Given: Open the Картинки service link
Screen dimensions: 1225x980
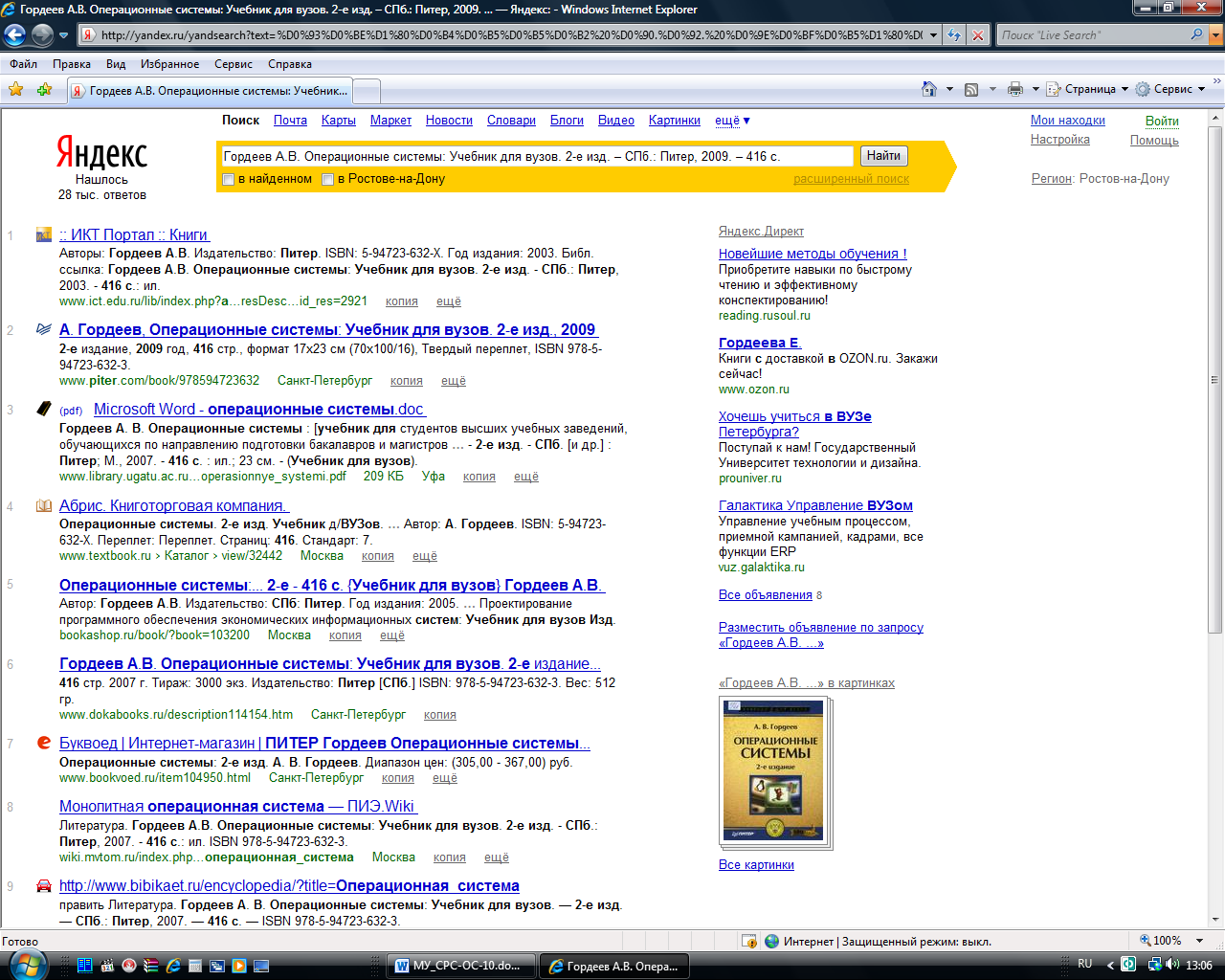Looking at the screenshot, I should point(675,121).
